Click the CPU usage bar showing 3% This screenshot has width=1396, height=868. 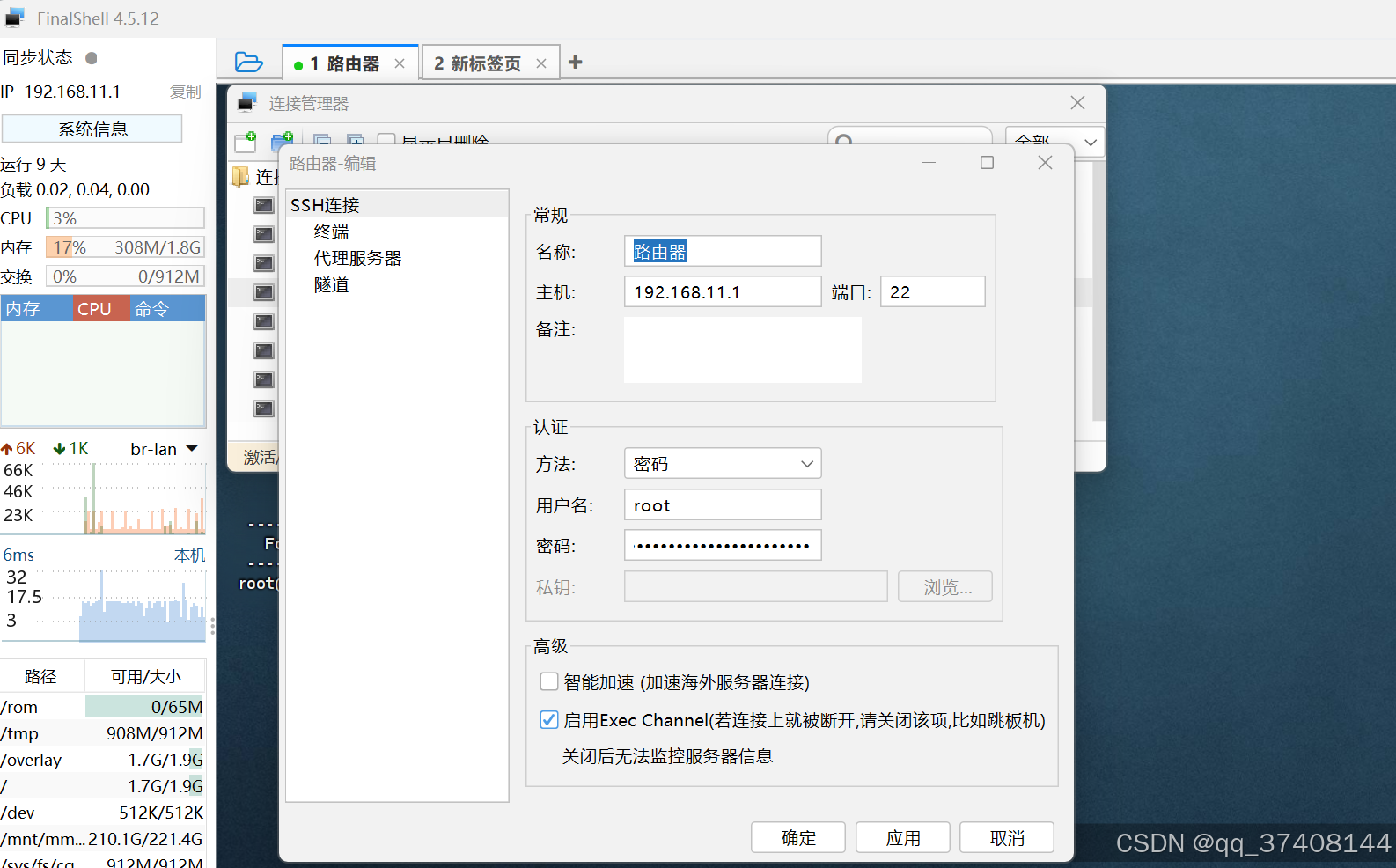(x=126, y=217)
